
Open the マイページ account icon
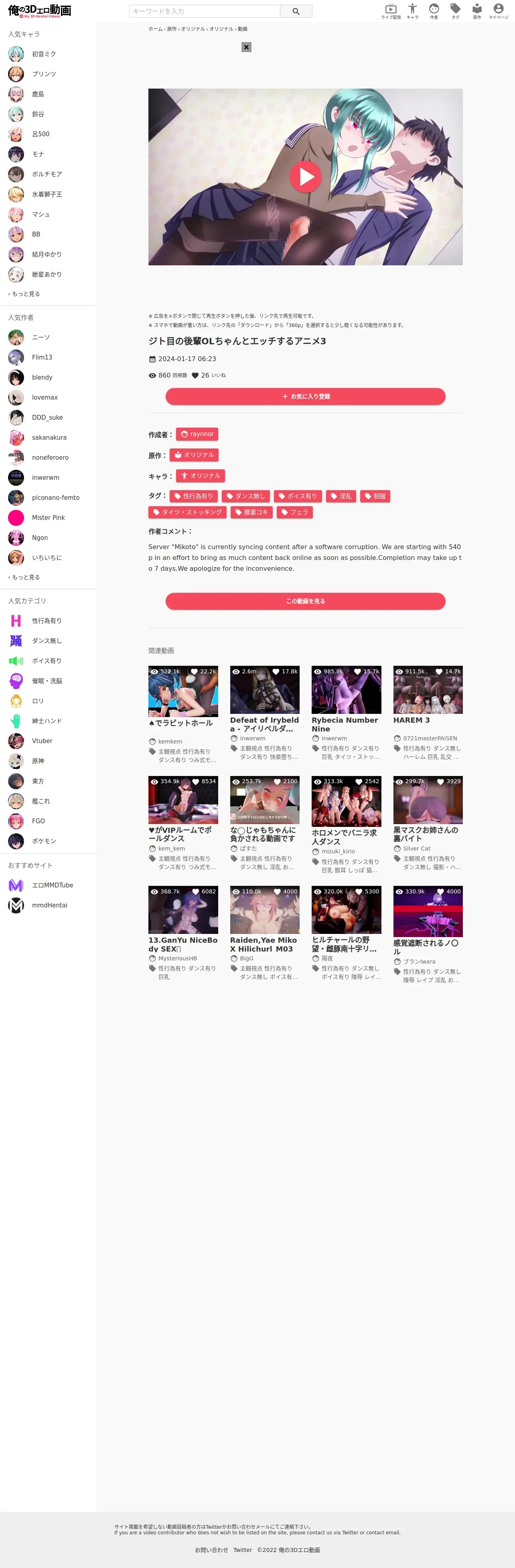tap(498, 11)
